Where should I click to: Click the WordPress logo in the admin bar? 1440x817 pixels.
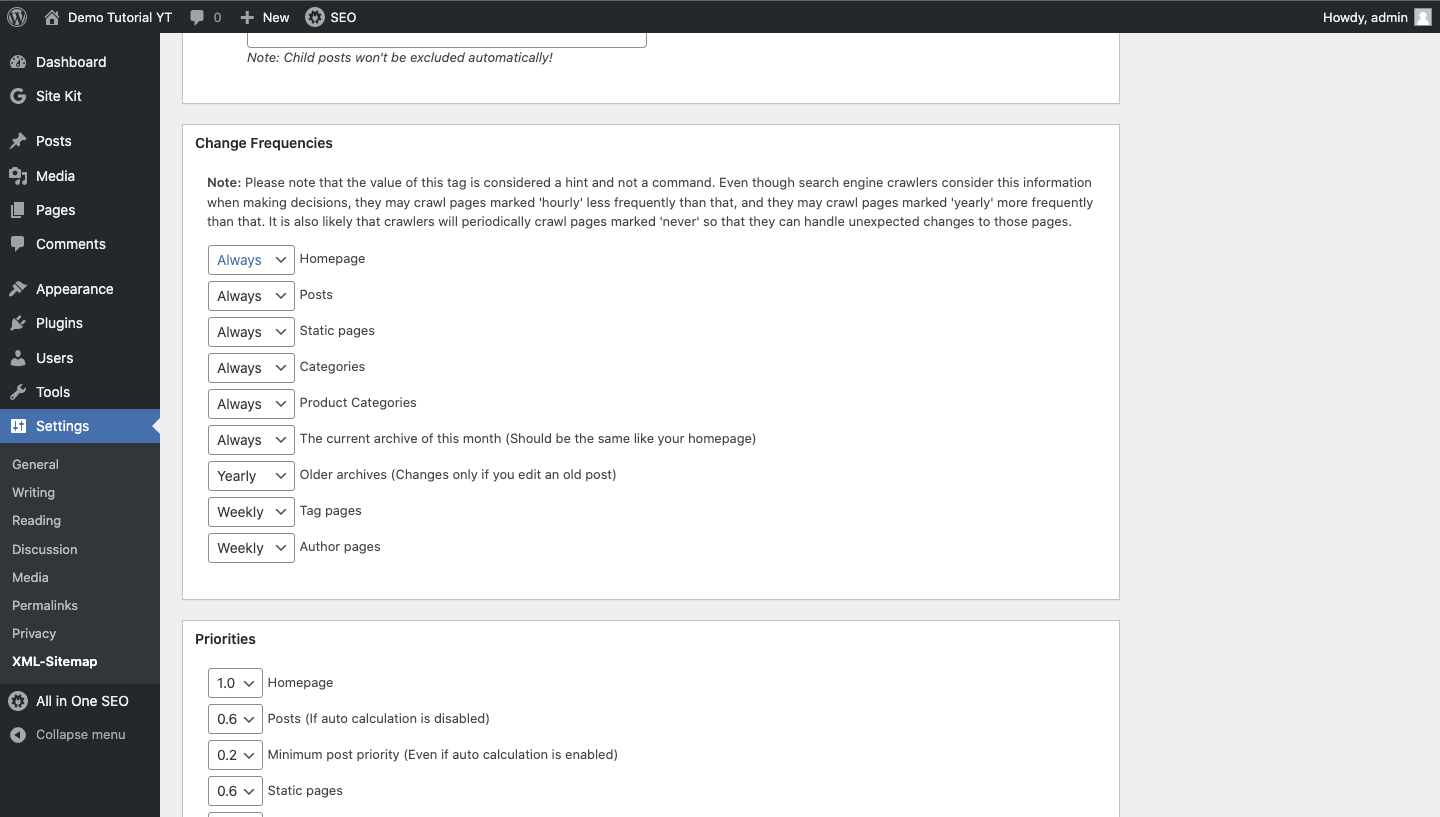[16, 16]
